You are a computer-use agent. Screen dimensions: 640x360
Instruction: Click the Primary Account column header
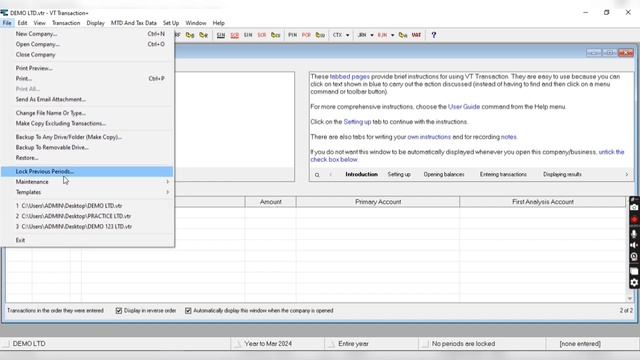coord(378,202)
